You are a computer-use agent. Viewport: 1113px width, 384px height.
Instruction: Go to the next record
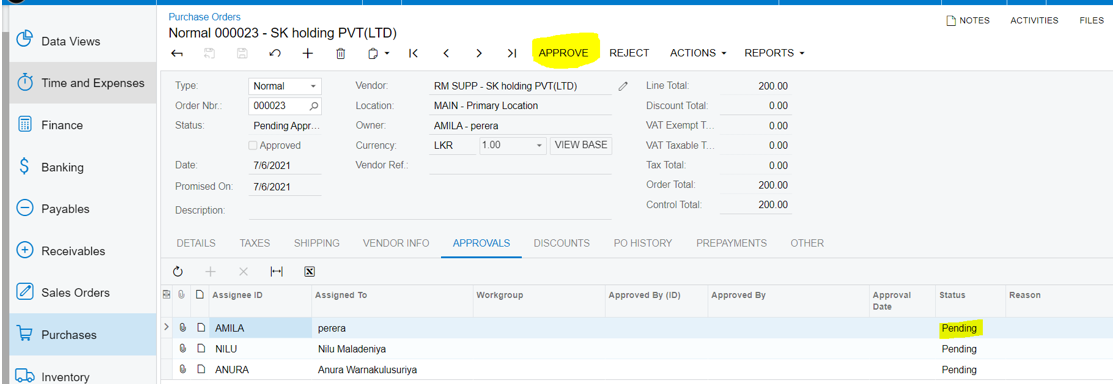[479, 53]
